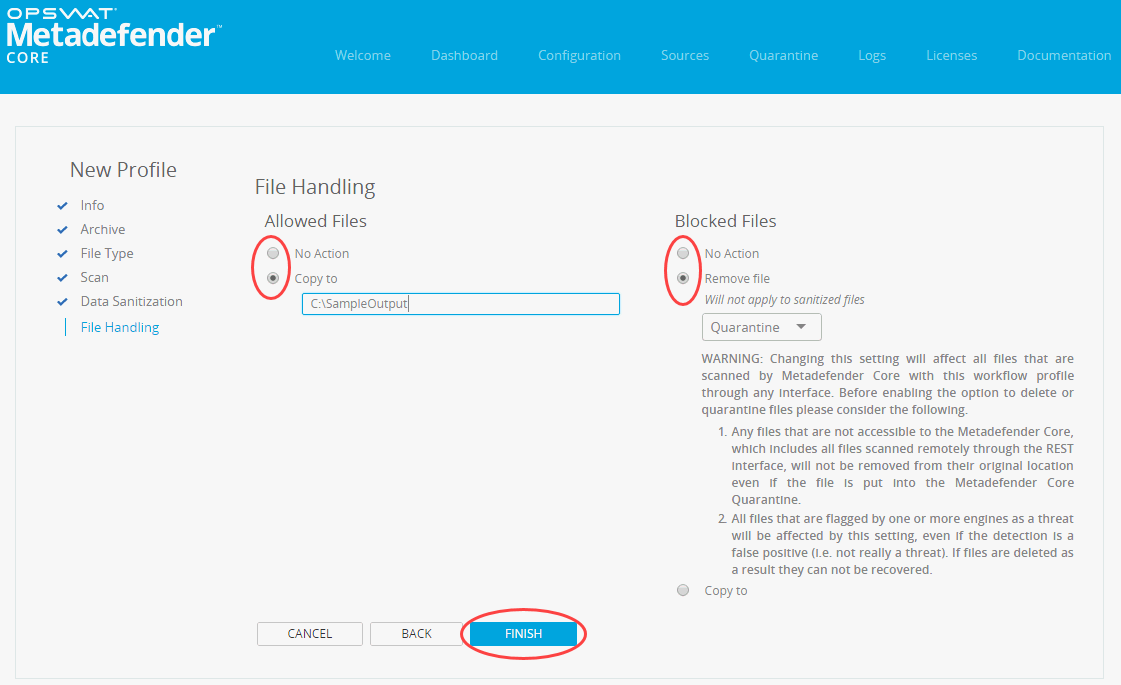This screenshot has width=1121, height=685.
Task: Go to the Dashboard tab
Action: tap(464, 55)
